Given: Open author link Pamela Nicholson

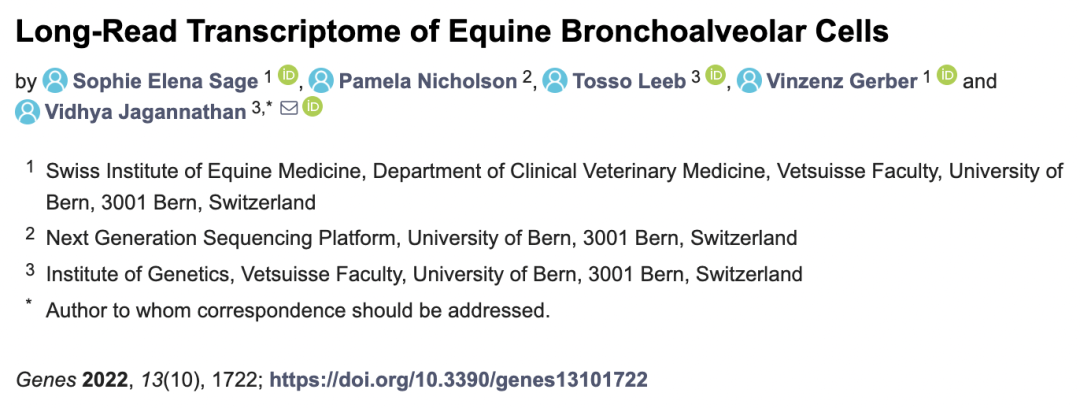Looking at the screenshot, I should click(x=428, y=82).
